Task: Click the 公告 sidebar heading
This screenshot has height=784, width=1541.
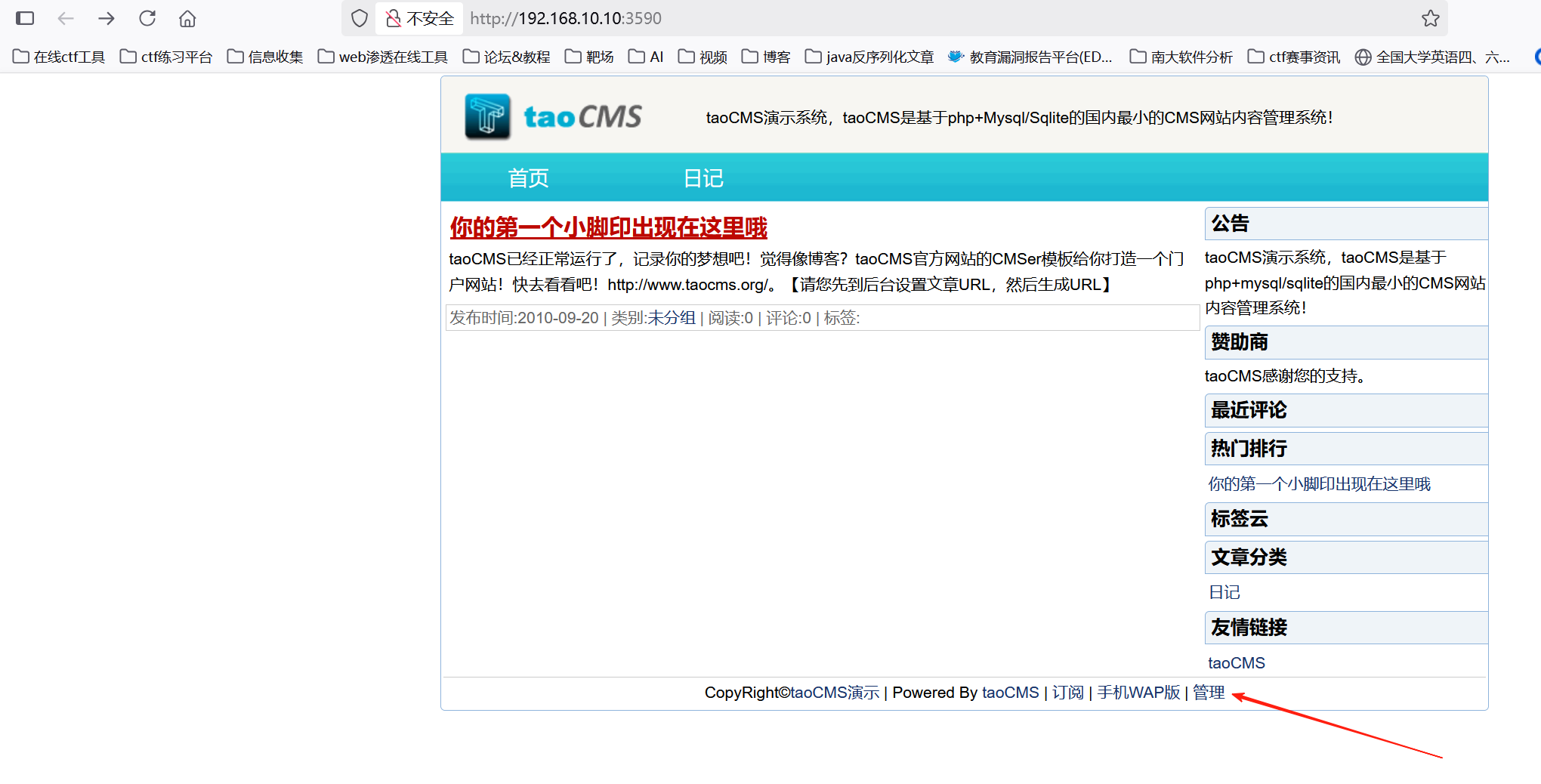Action: coord(1346,224)
